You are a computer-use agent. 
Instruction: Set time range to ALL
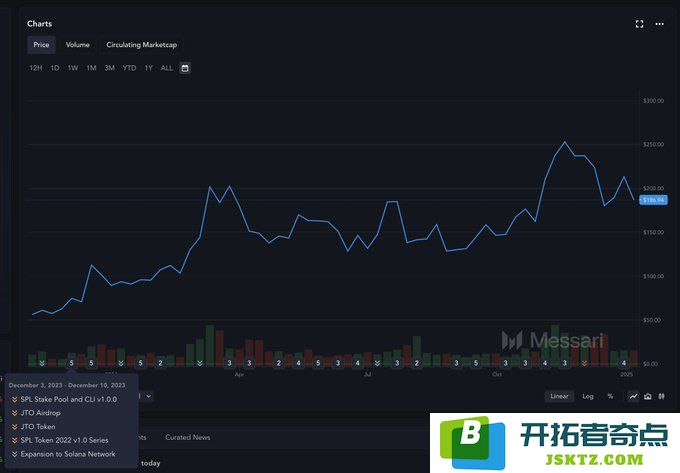(167, 68)
